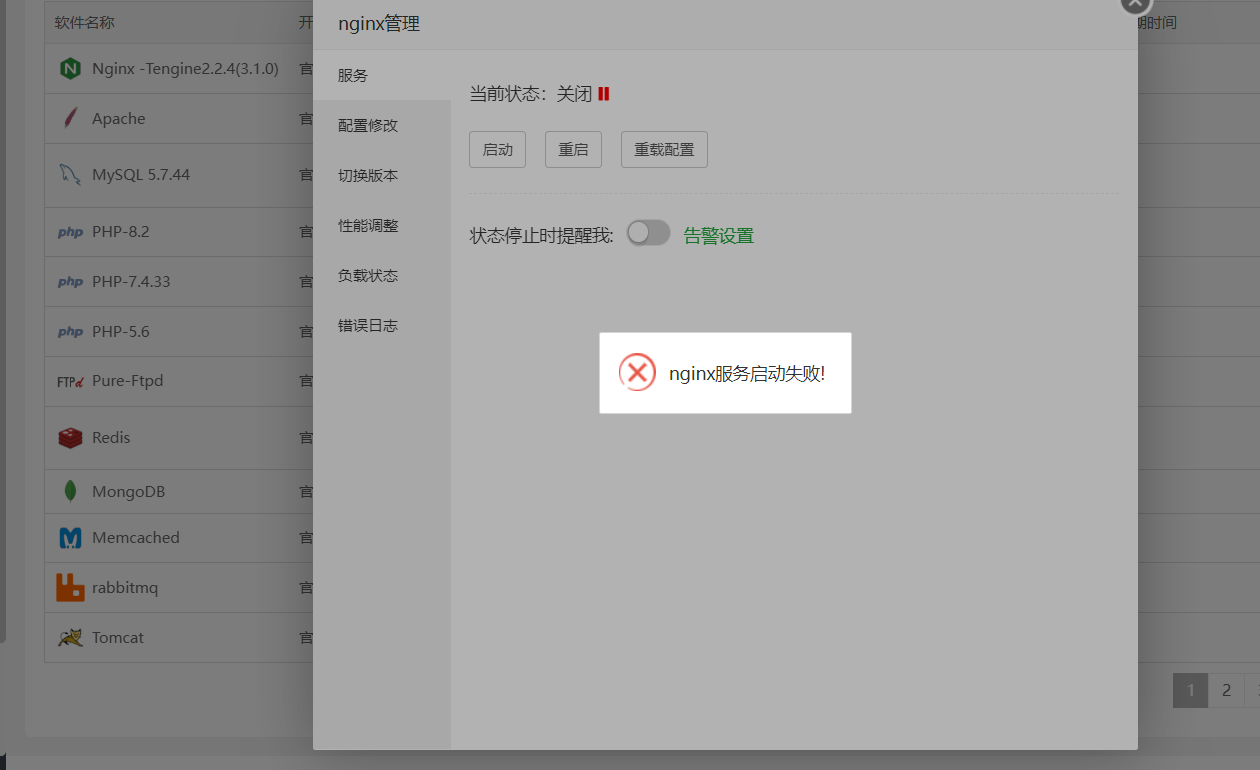Click the MySQL dolphin icon
Screen dimensions: 1260x770
(70, 174)
